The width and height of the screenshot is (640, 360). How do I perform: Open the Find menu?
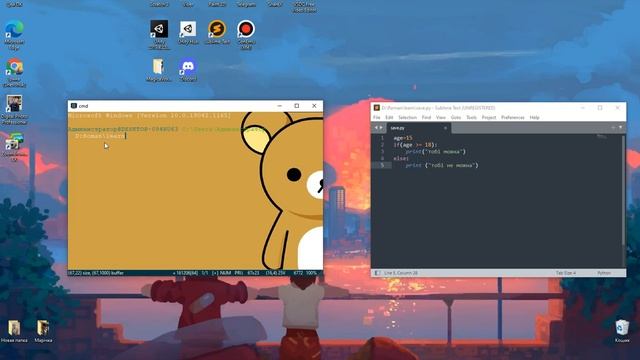click(427, 118)
